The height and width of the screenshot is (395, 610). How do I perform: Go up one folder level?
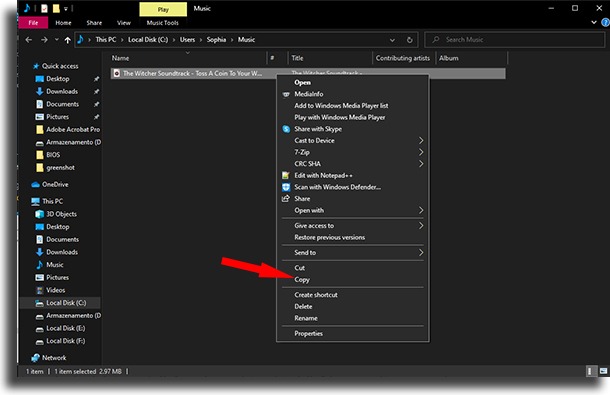pos(67,40)
